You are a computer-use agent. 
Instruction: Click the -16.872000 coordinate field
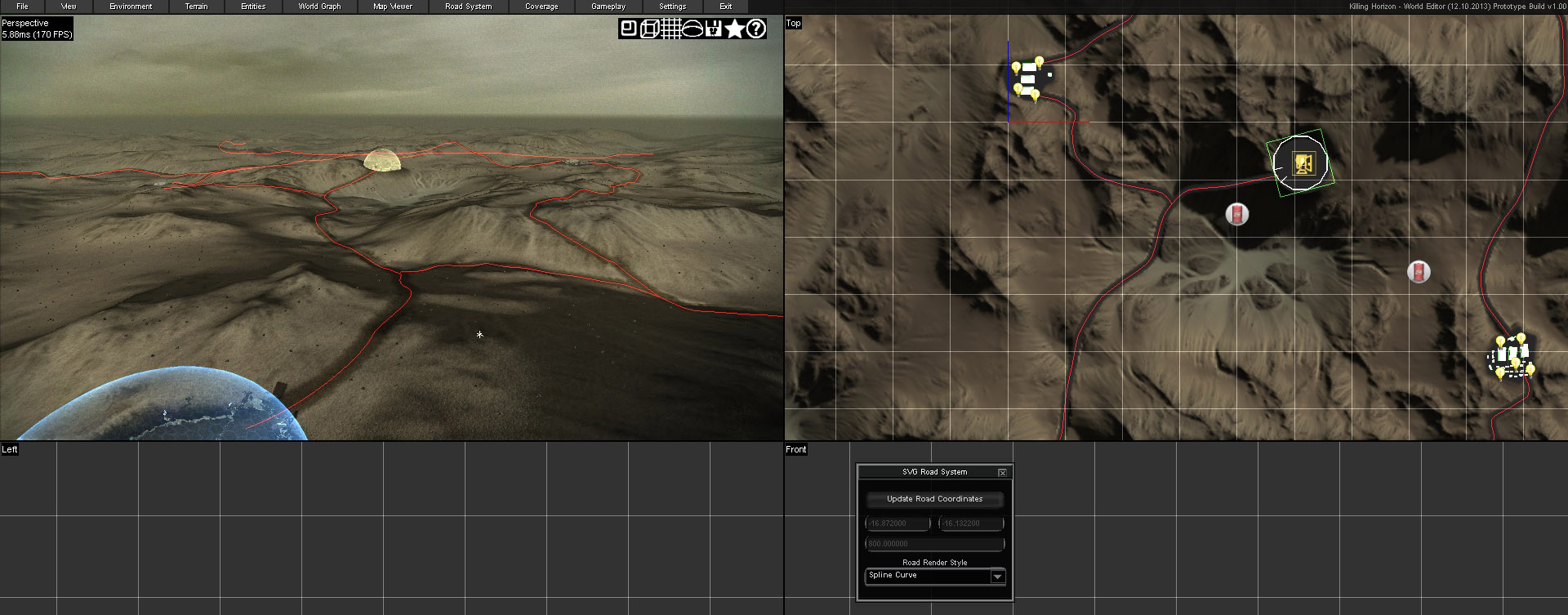[x=898, y=524]
